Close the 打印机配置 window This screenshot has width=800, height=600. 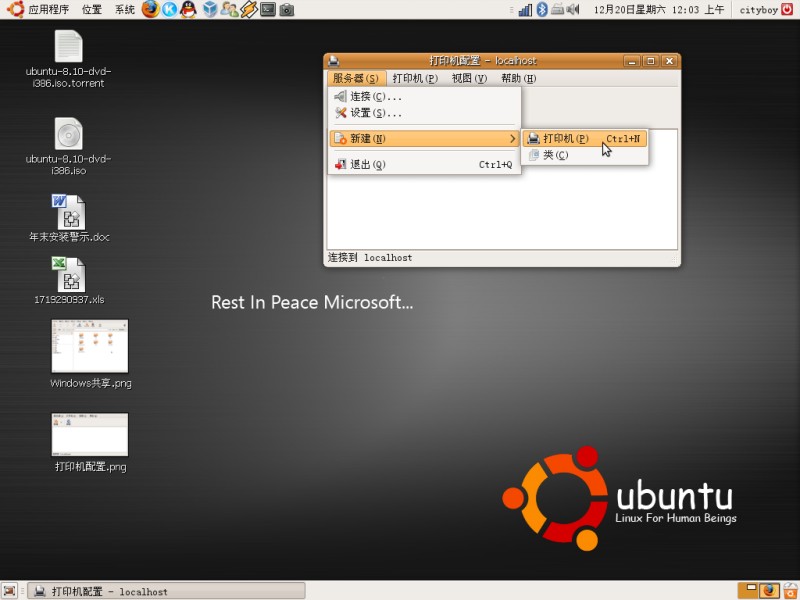(669, 61)
